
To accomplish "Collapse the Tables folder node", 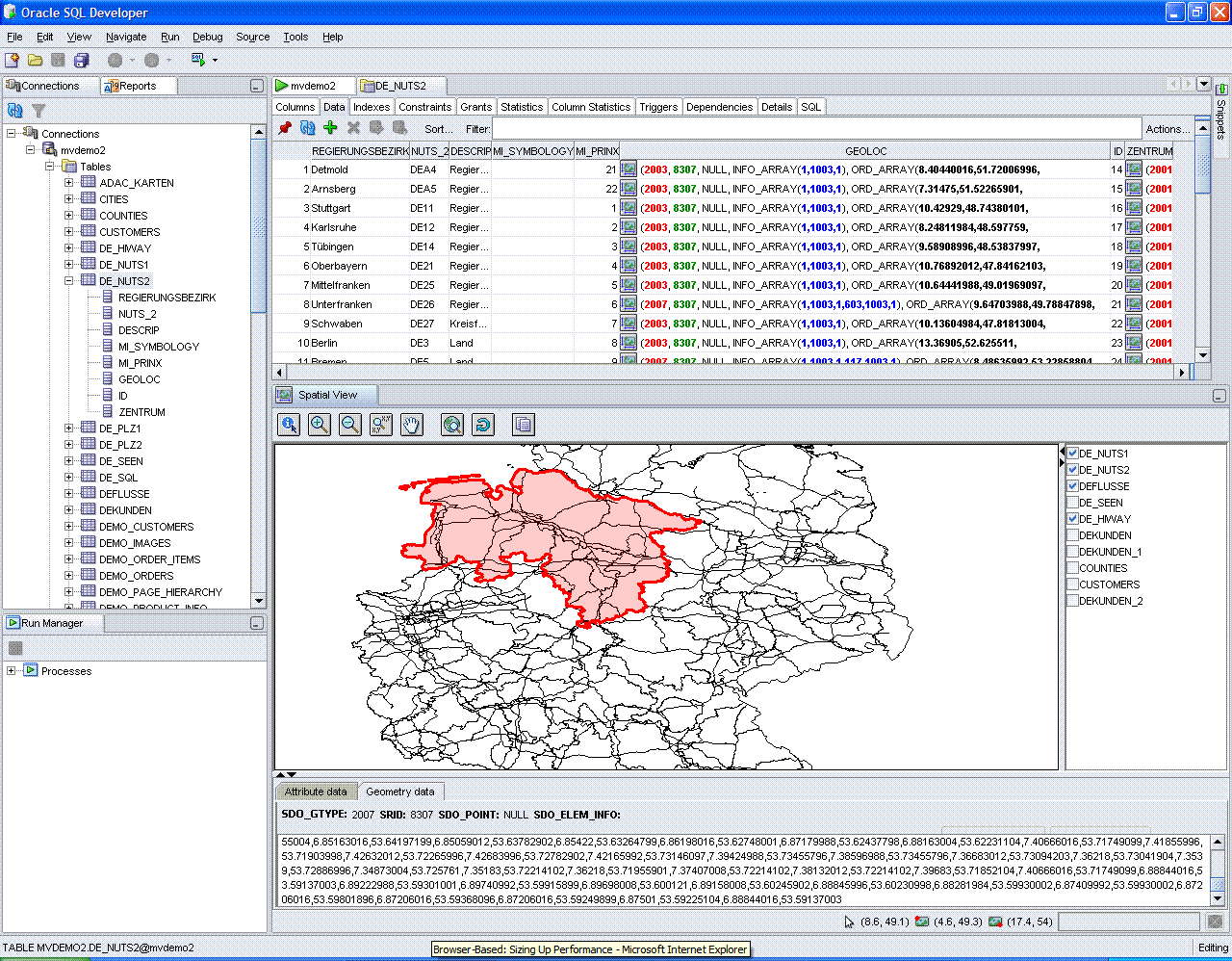I will [50, 167].
